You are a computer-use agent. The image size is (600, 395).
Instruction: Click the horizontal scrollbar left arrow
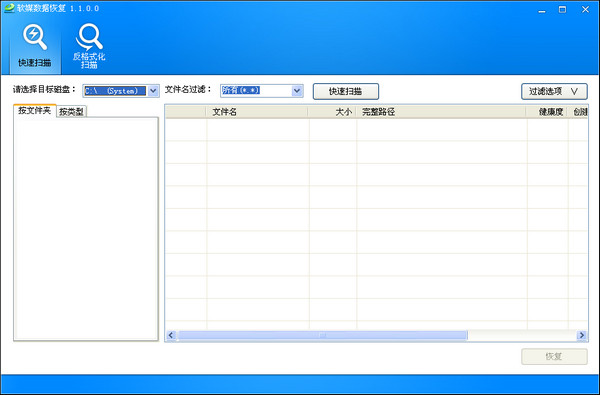pyautogui.click(x=171, y=336)
